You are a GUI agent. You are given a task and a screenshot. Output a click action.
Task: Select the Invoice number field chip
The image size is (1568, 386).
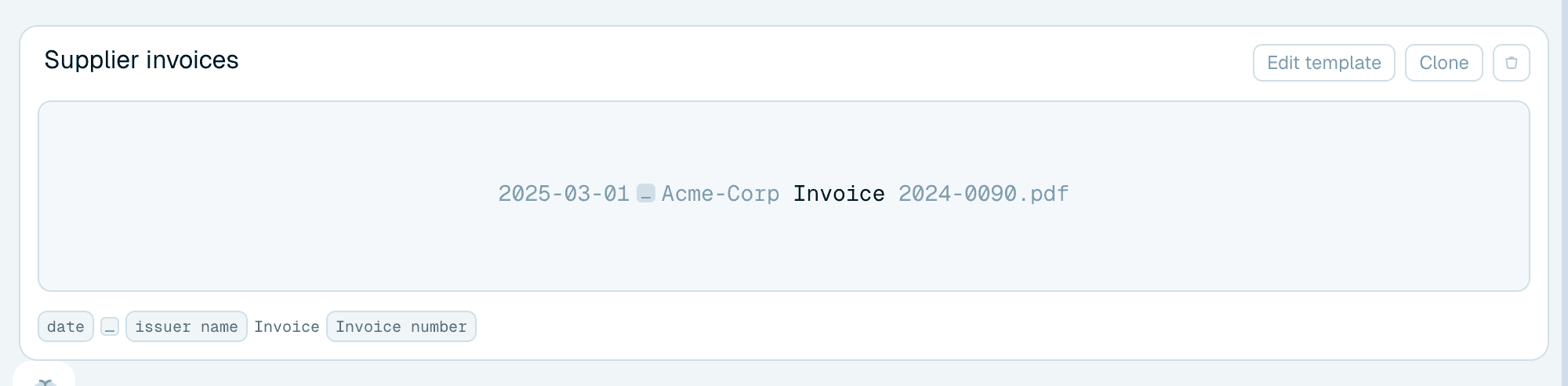pyautogui.click(x=401, y=326)
